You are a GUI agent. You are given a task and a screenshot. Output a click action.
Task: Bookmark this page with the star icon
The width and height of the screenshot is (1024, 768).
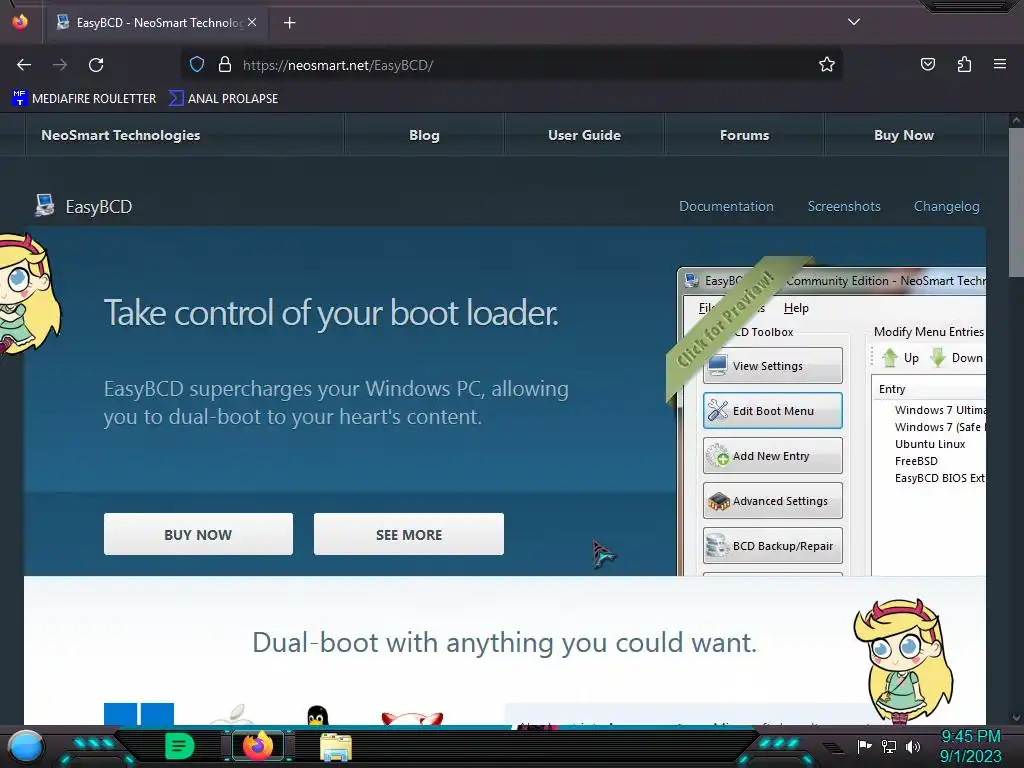point(827,65)
